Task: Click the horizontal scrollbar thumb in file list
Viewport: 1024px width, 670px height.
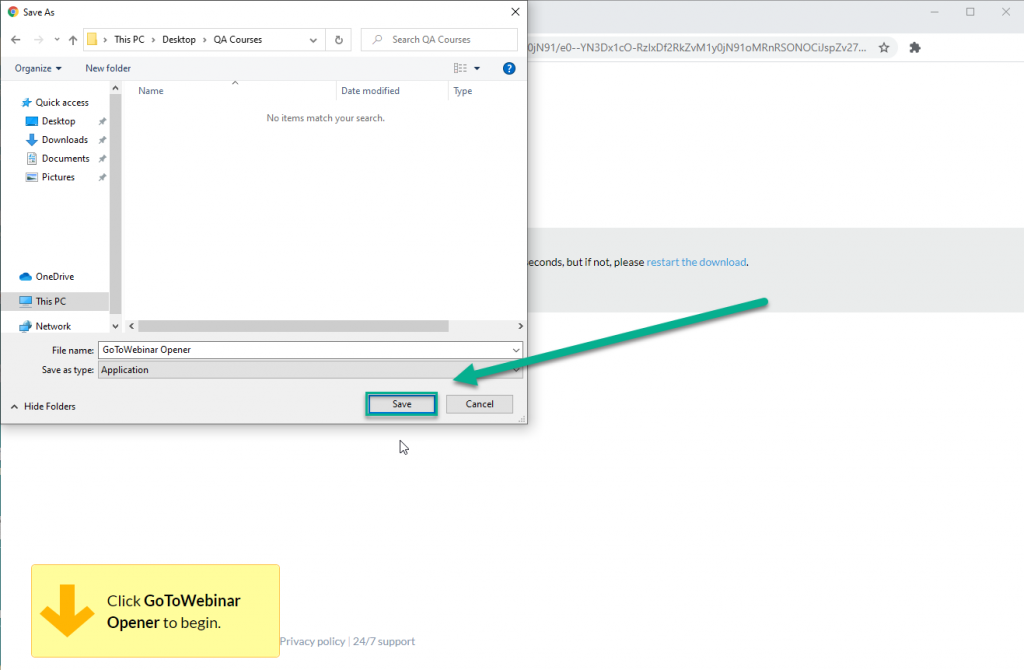Action: pyautogui.click(x=293, y=326)
